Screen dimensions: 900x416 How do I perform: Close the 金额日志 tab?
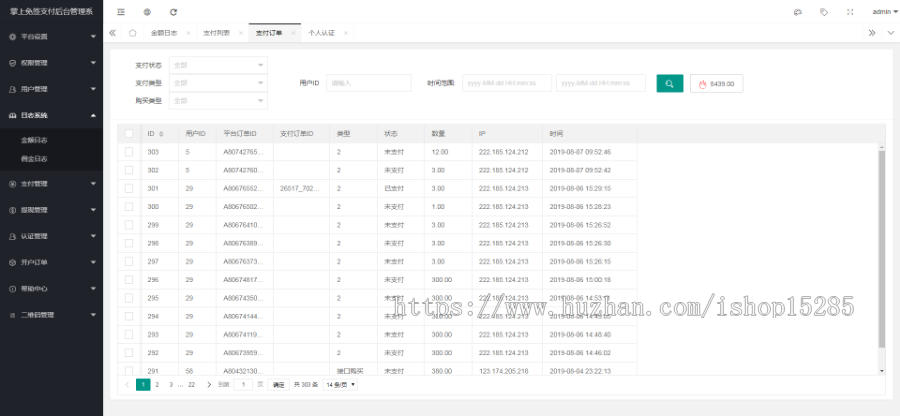tap(188, 33)
